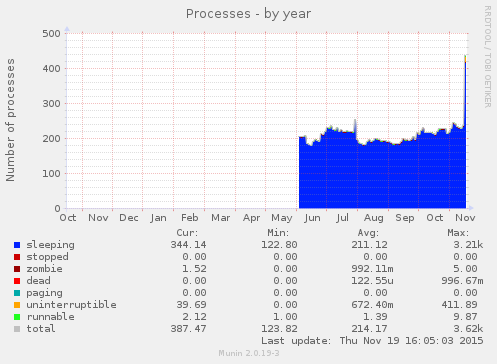Screen dimensions: 497x364
Task: Click the blue sleeping legend swatch
Action: (17, 245)
